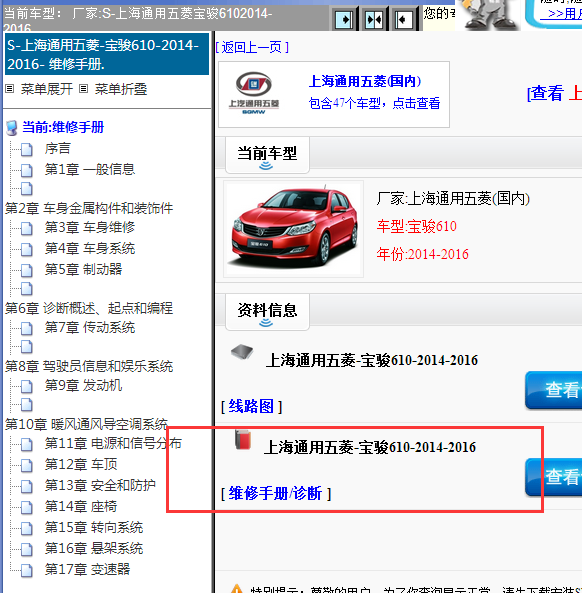
Task: Click page icon of 第14章 座椅
Action: coord(26,507)
